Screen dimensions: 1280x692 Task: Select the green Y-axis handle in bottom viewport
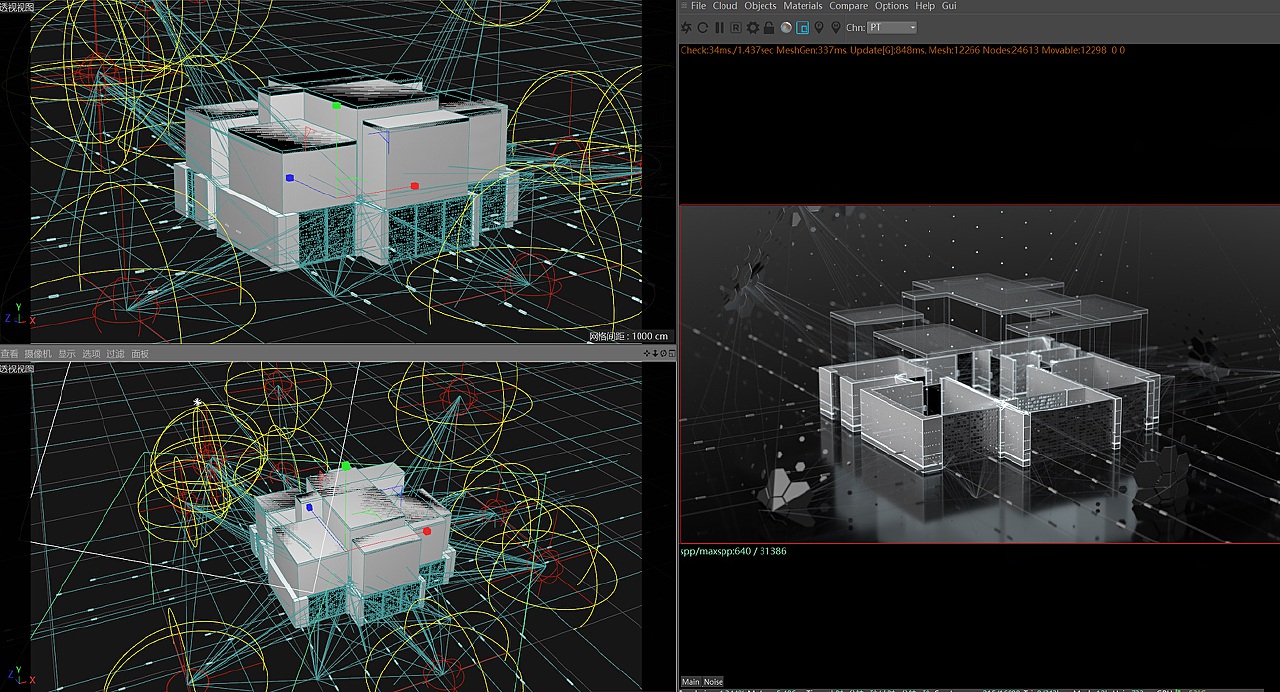(346, 466)
